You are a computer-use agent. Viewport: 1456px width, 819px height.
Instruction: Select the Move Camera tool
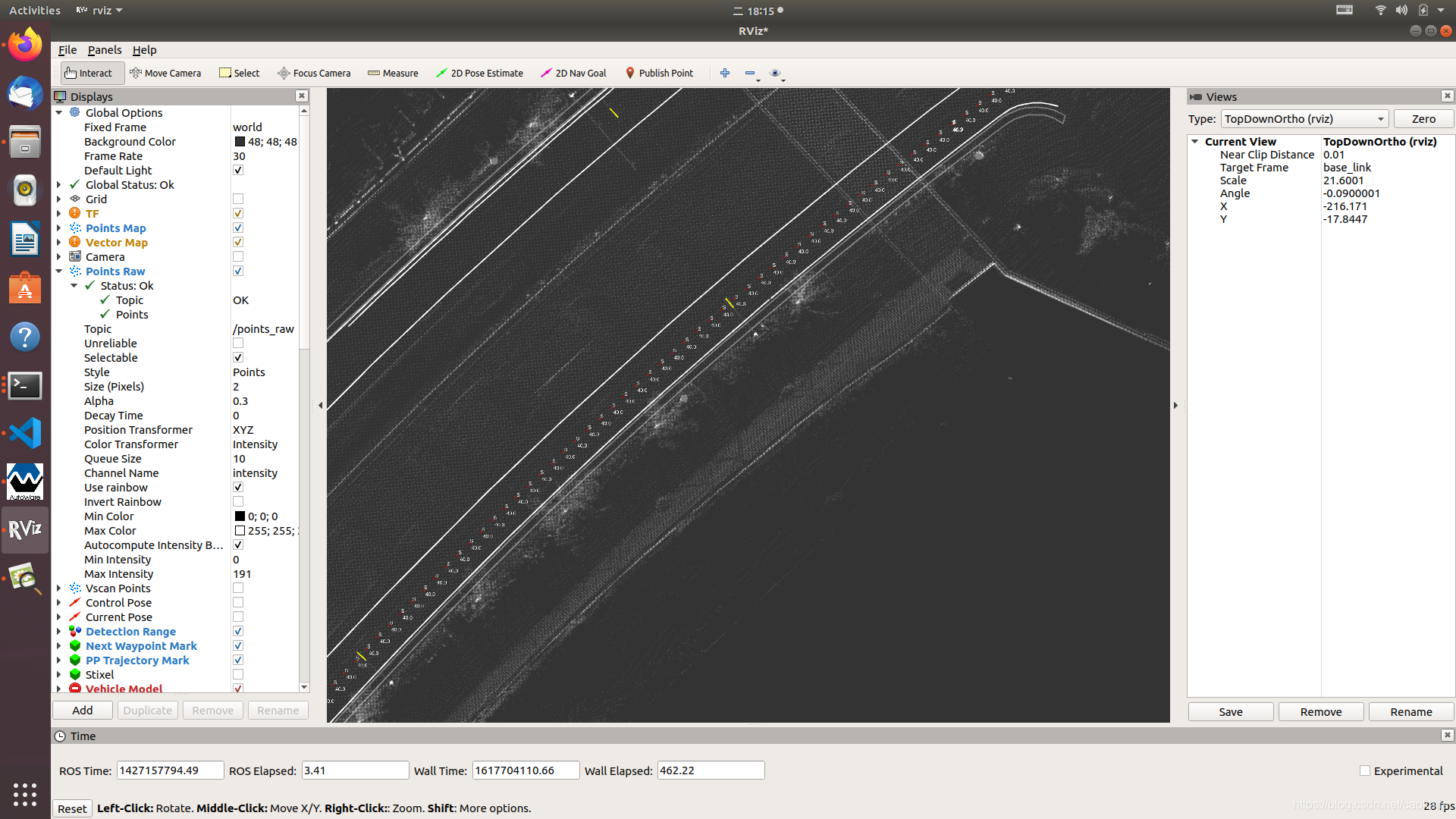(x=165, y=73)
